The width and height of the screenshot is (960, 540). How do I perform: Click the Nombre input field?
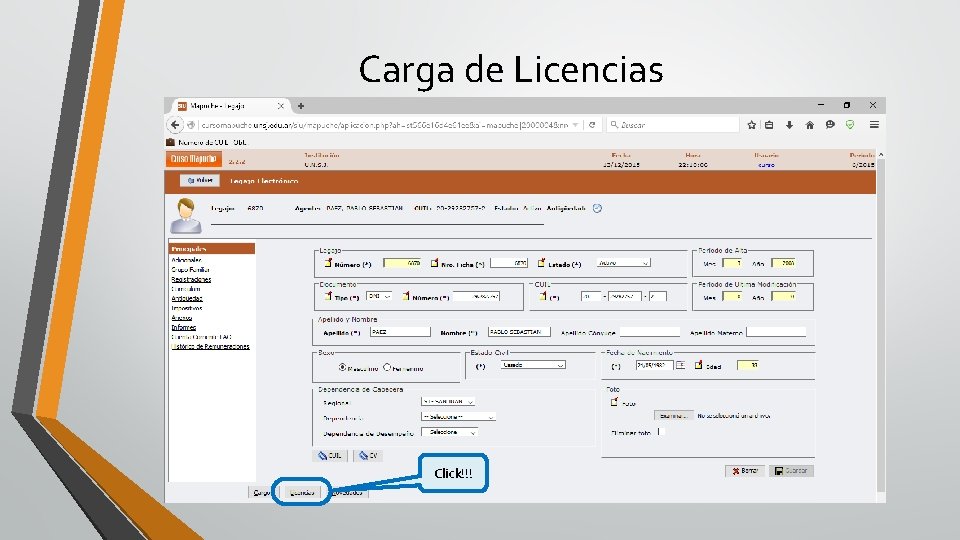click(519, 332)
